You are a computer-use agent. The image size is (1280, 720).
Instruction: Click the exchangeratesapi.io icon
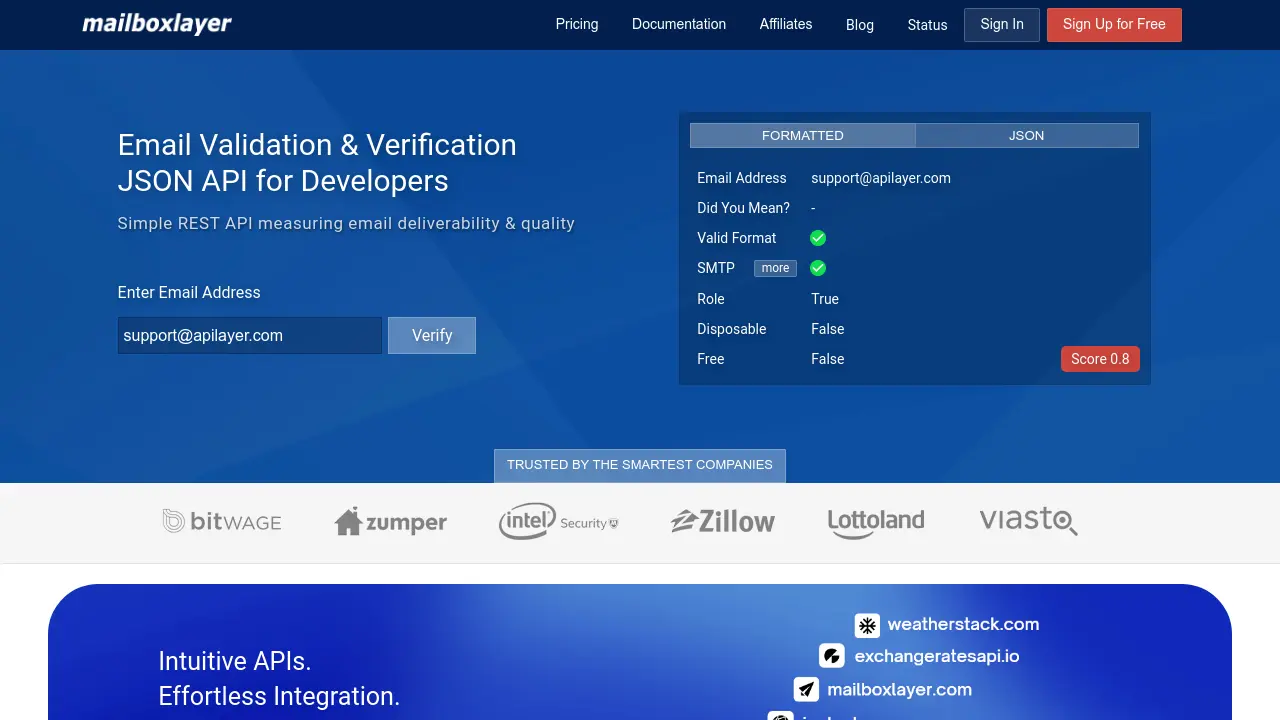(x=832, y=656)
